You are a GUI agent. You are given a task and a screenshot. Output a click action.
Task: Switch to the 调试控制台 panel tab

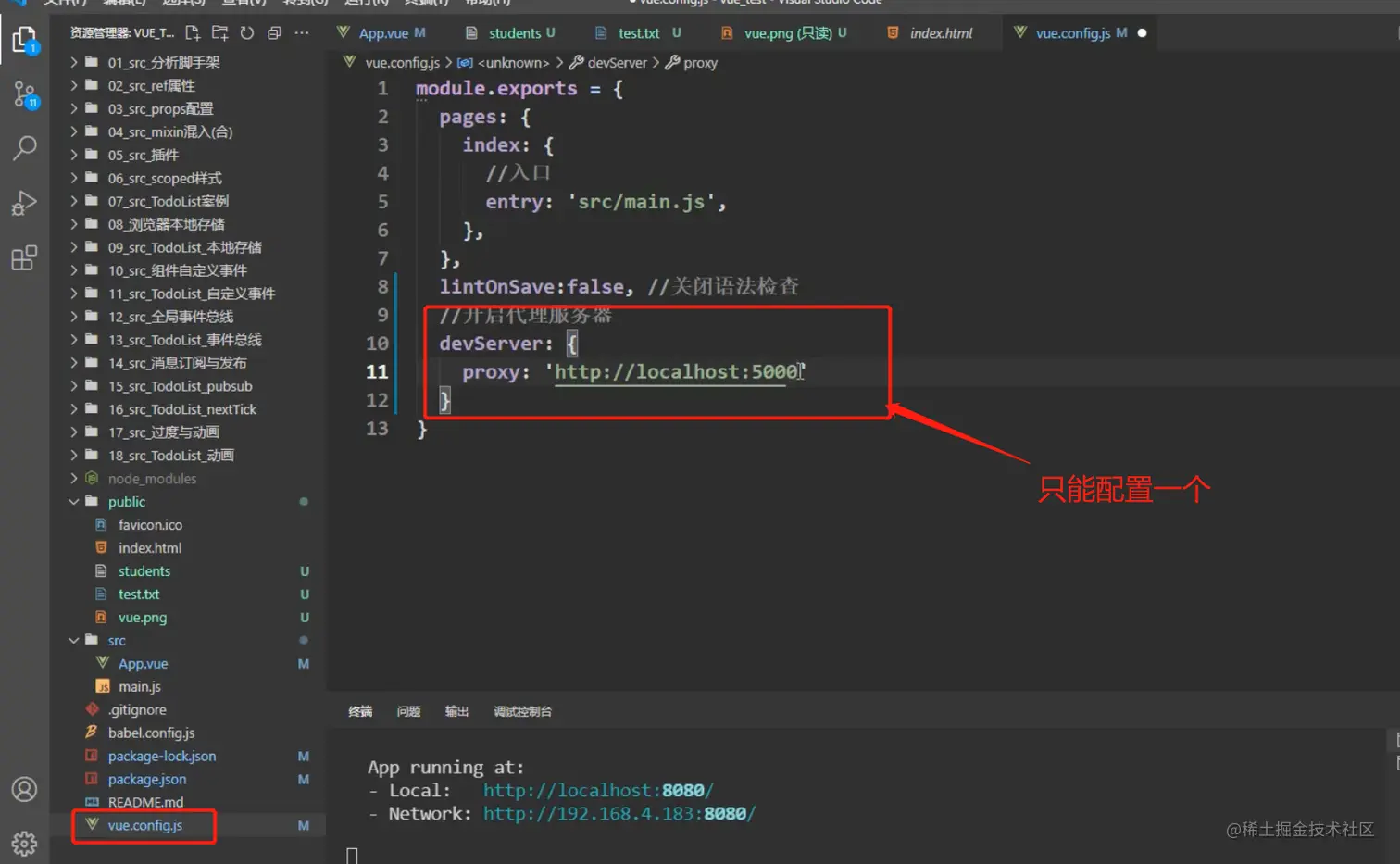pyautogui.click(x=522, y=712)
